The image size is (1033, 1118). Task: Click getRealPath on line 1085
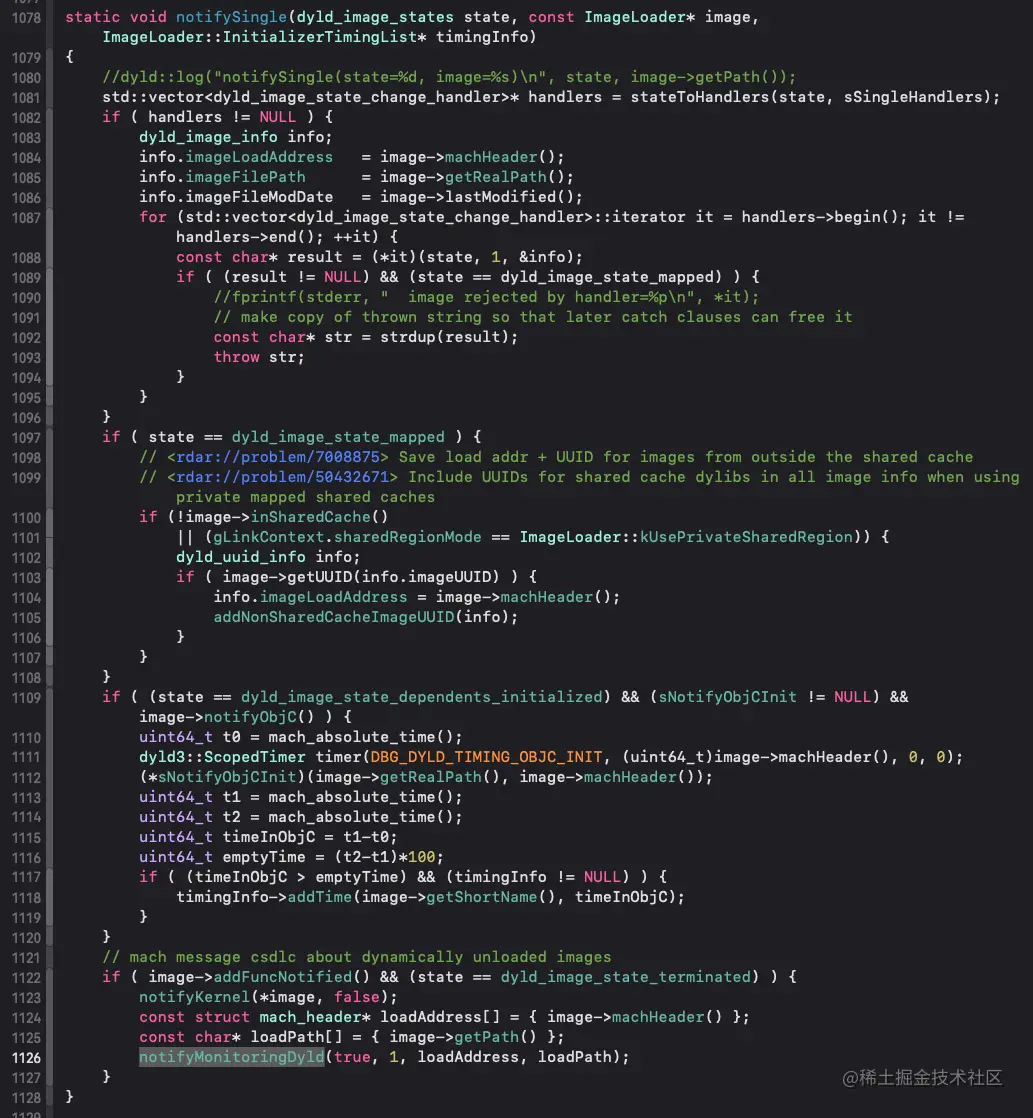click(495, 177)
